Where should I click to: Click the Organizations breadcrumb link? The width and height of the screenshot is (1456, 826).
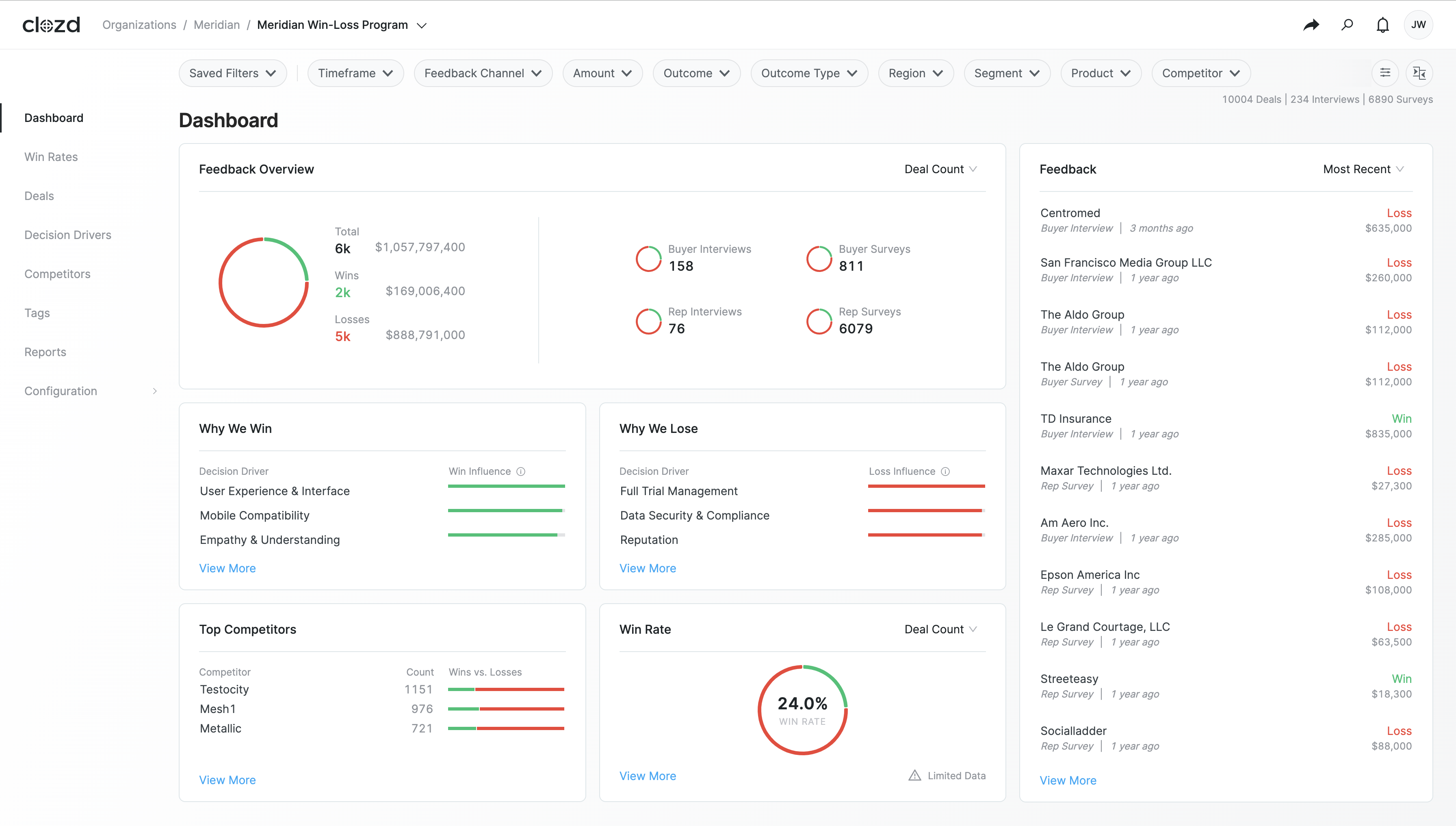tap(139, 25)
